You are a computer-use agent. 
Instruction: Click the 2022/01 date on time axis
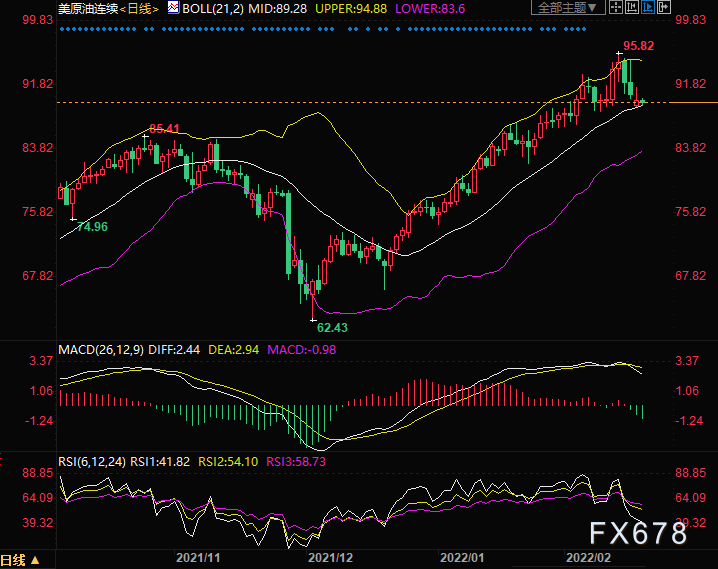tap(462, 558)
